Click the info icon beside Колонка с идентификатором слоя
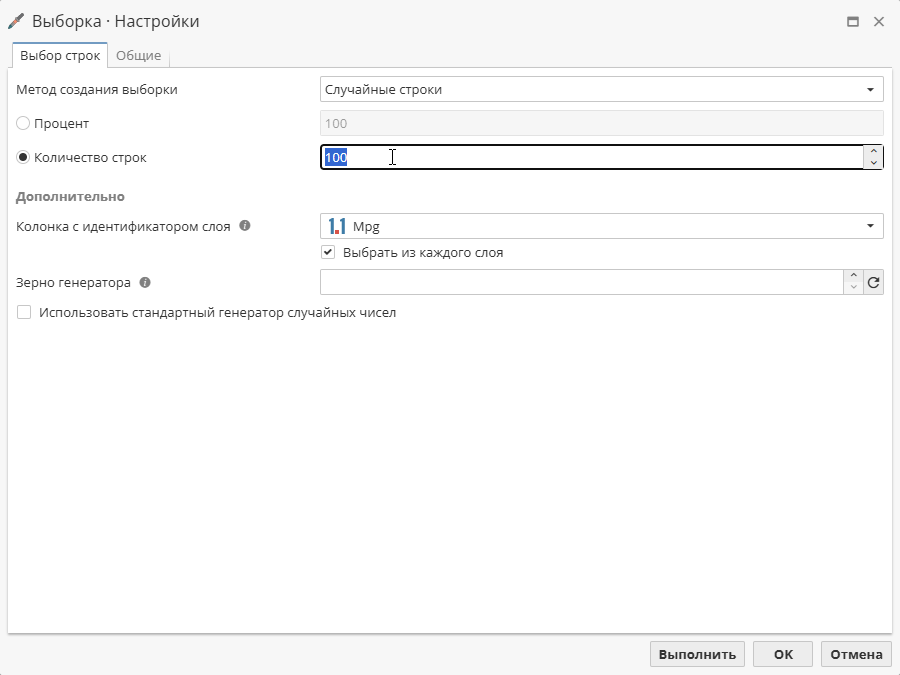 (x=245, y=226)
